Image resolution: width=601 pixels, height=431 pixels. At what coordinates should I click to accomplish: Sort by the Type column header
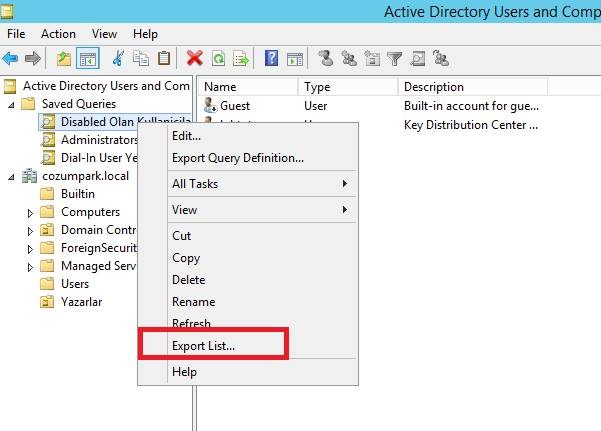(348, 87)
